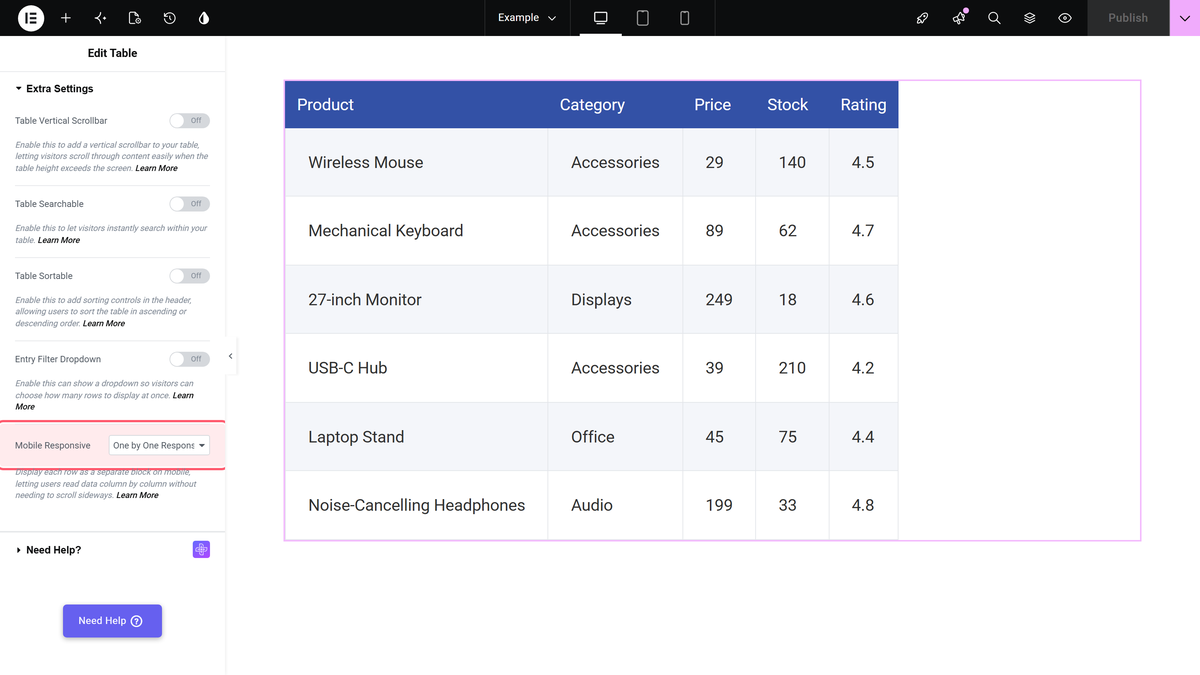The width and height of the screenshot is (1200, 675).
Task: Open the Example page selector dropdown
Action: coord(527,18)
